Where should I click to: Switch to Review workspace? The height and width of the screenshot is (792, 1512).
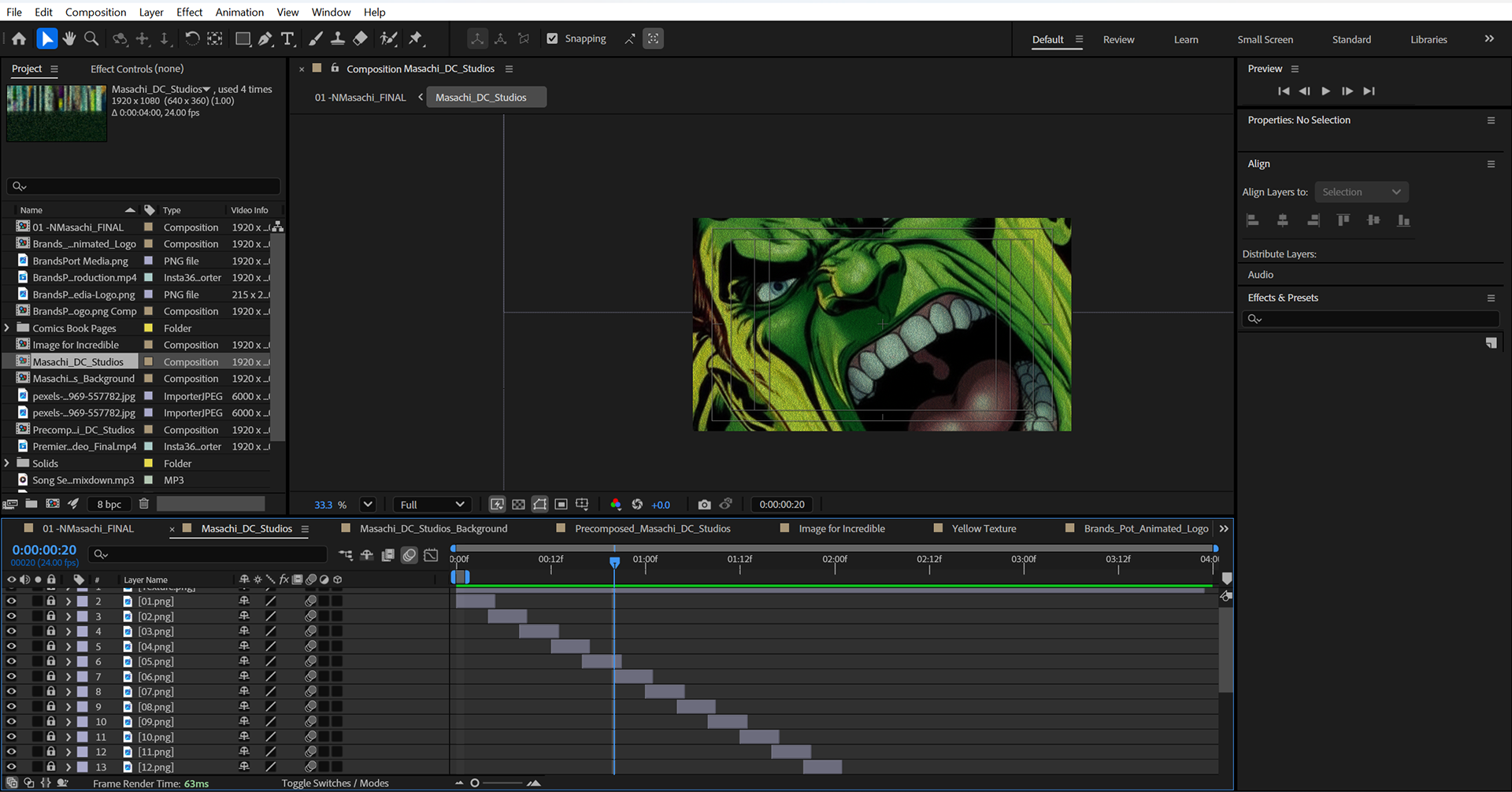pos(1118,39)
